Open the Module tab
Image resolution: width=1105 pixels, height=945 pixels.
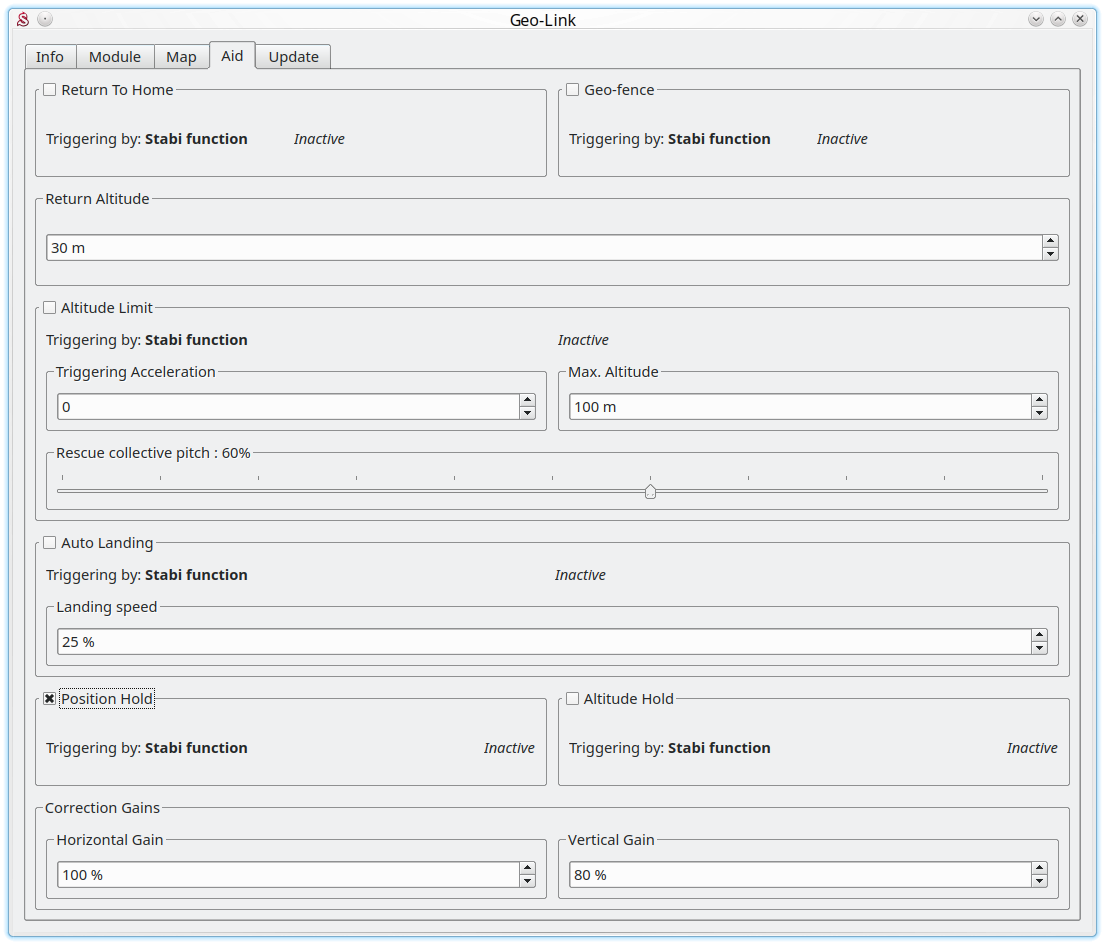point(115,57)
